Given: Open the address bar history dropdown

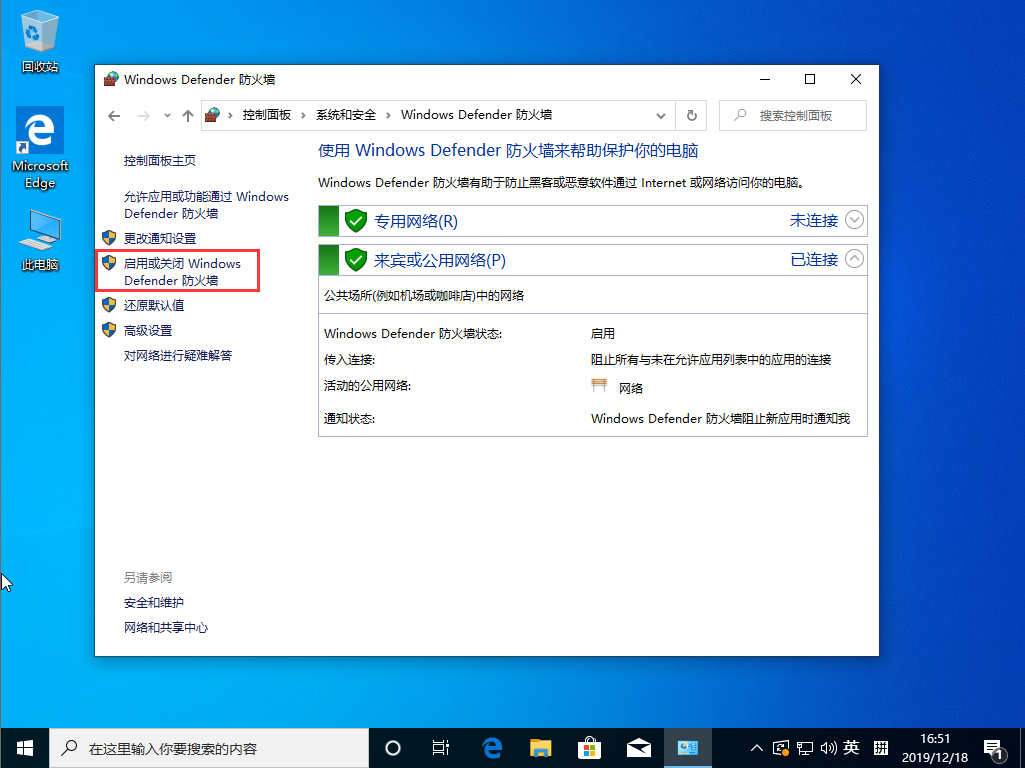Looking at the screenshot, I should (661, 115).
